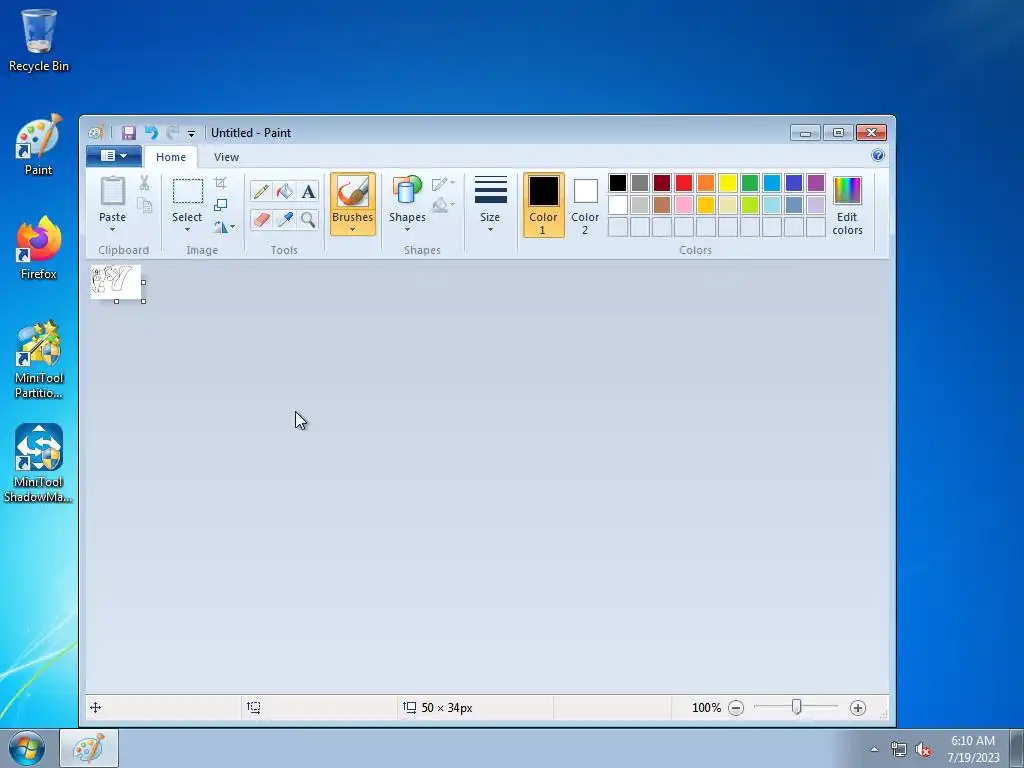Switch to the View ribbon tab
This screenshot has width=1024, height=768.
click(227, 157)
